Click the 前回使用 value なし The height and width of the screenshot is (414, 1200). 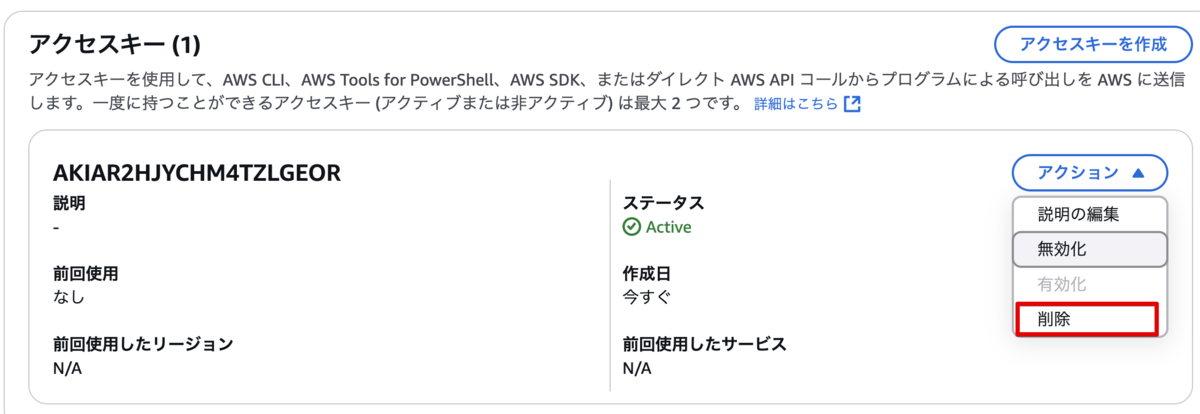click(69, 297)
